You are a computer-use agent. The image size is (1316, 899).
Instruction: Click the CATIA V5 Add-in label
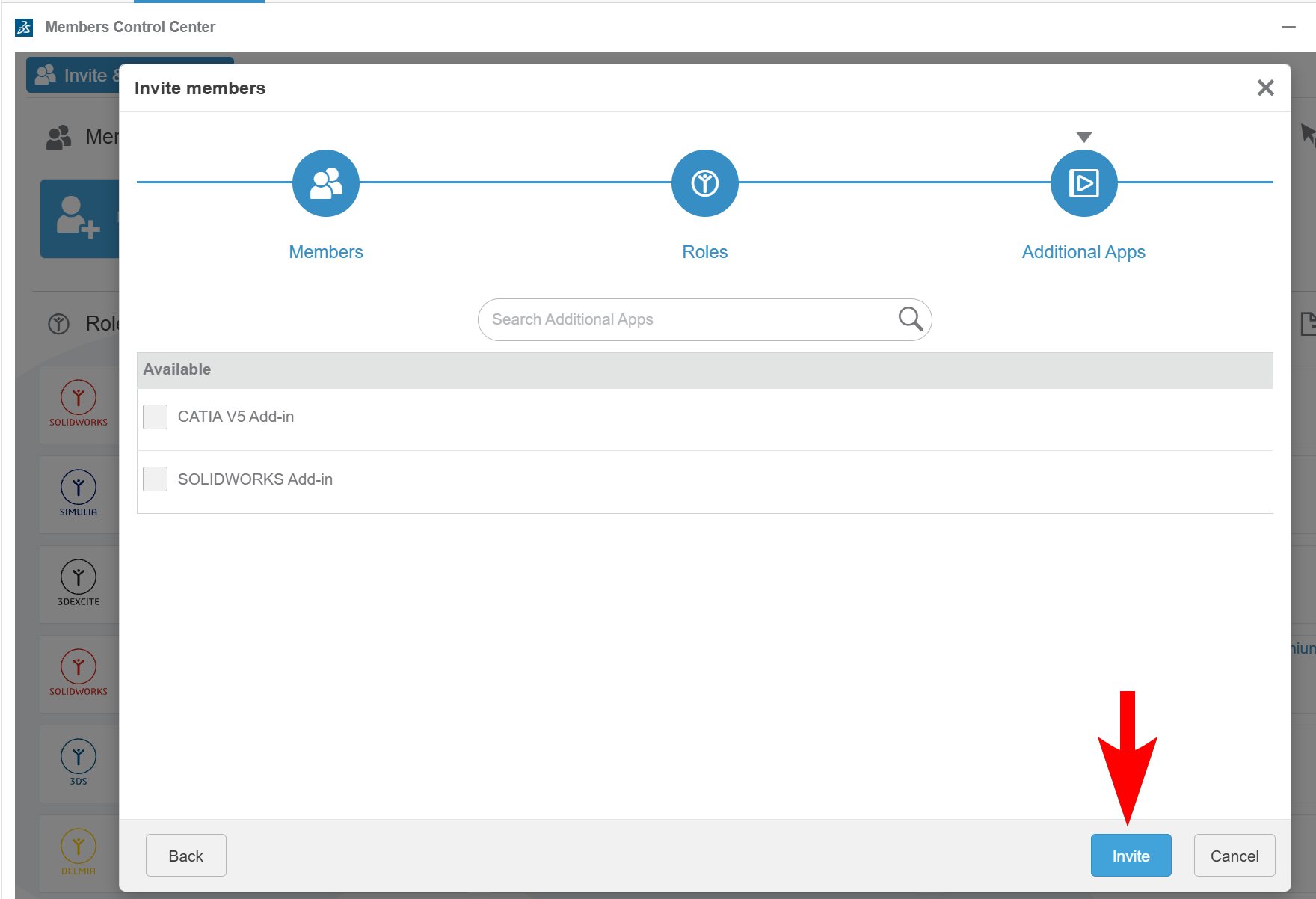tap(236, 417)
